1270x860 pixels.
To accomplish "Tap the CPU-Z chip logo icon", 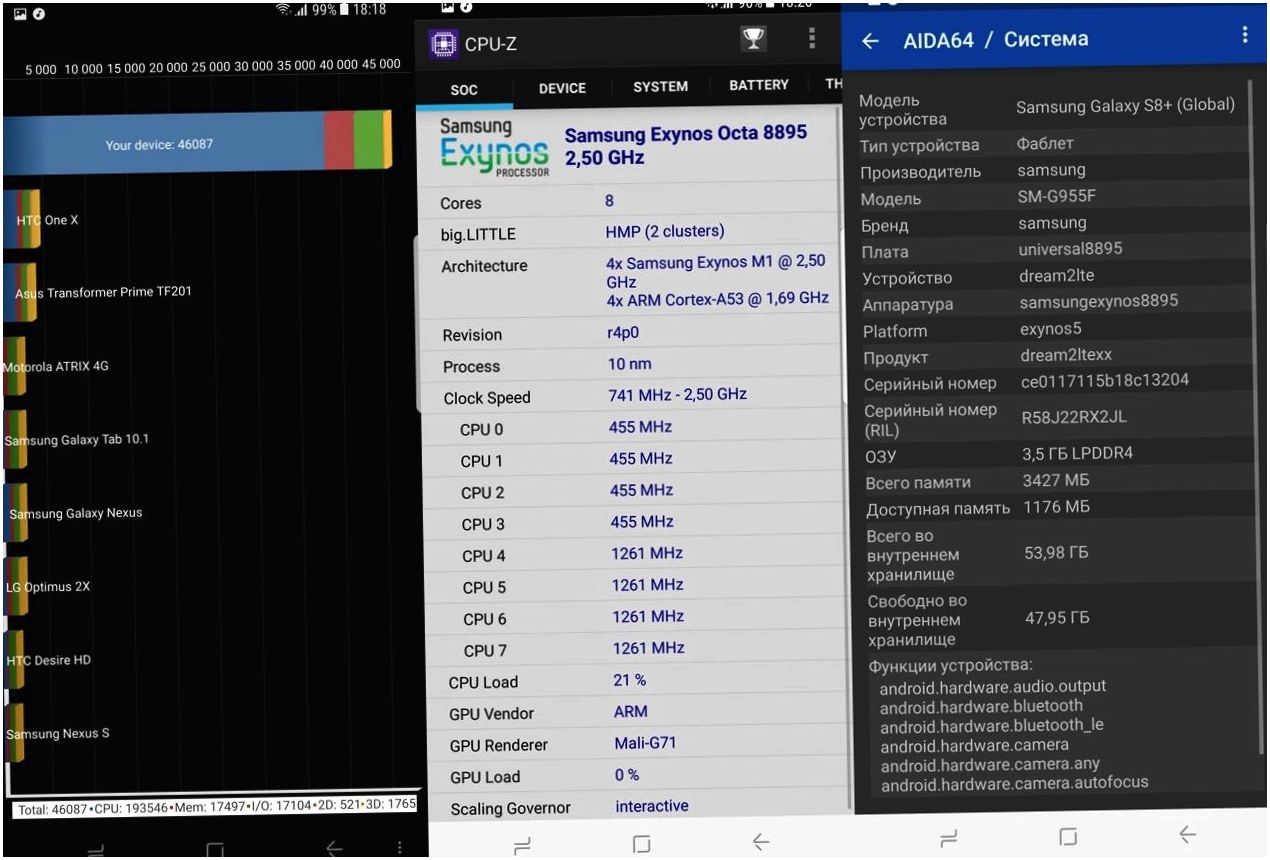I will (443, 44).
